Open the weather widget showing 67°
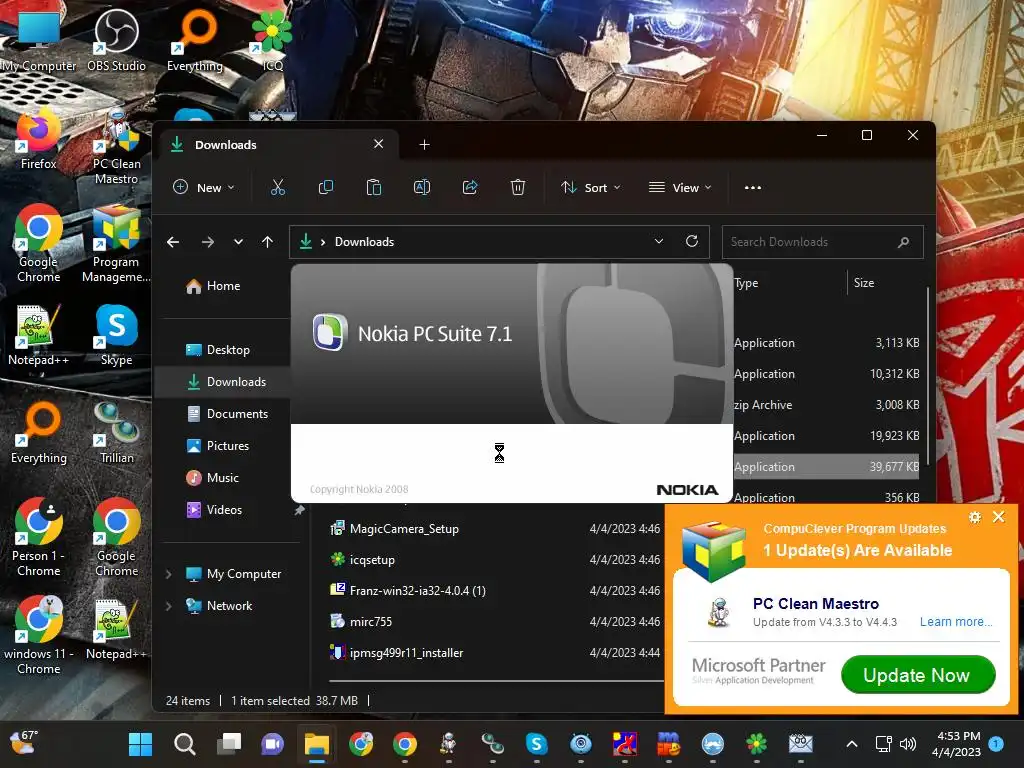 24,743
